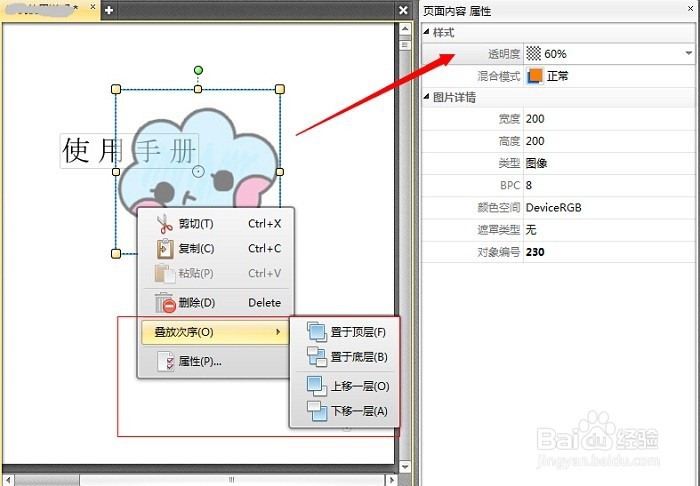Open the 透明度 60% dropdown arrow
Image resolution: width=700 pixels, height=486 pixels.
[689, 53]
